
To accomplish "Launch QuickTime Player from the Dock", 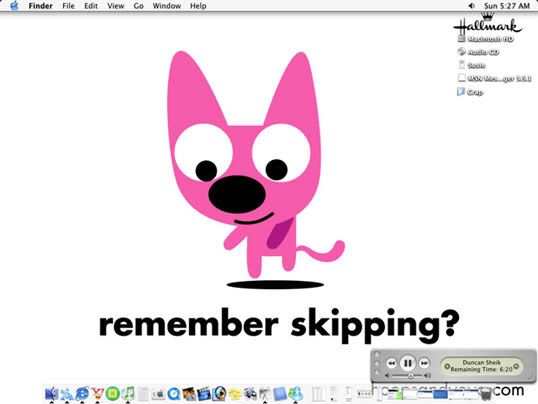I will point(174,394).
